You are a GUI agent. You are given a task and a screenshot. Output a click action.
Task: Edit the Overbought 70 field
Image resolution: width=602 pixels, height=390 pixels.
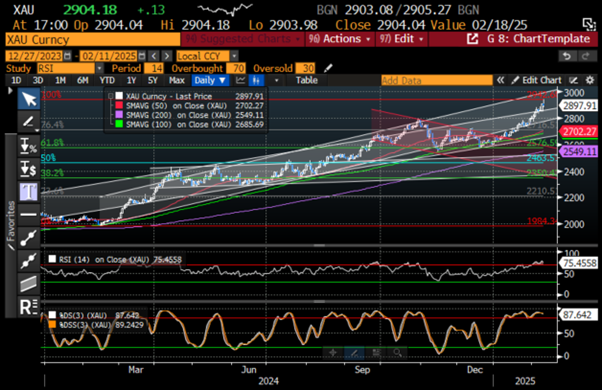[235, 68]
